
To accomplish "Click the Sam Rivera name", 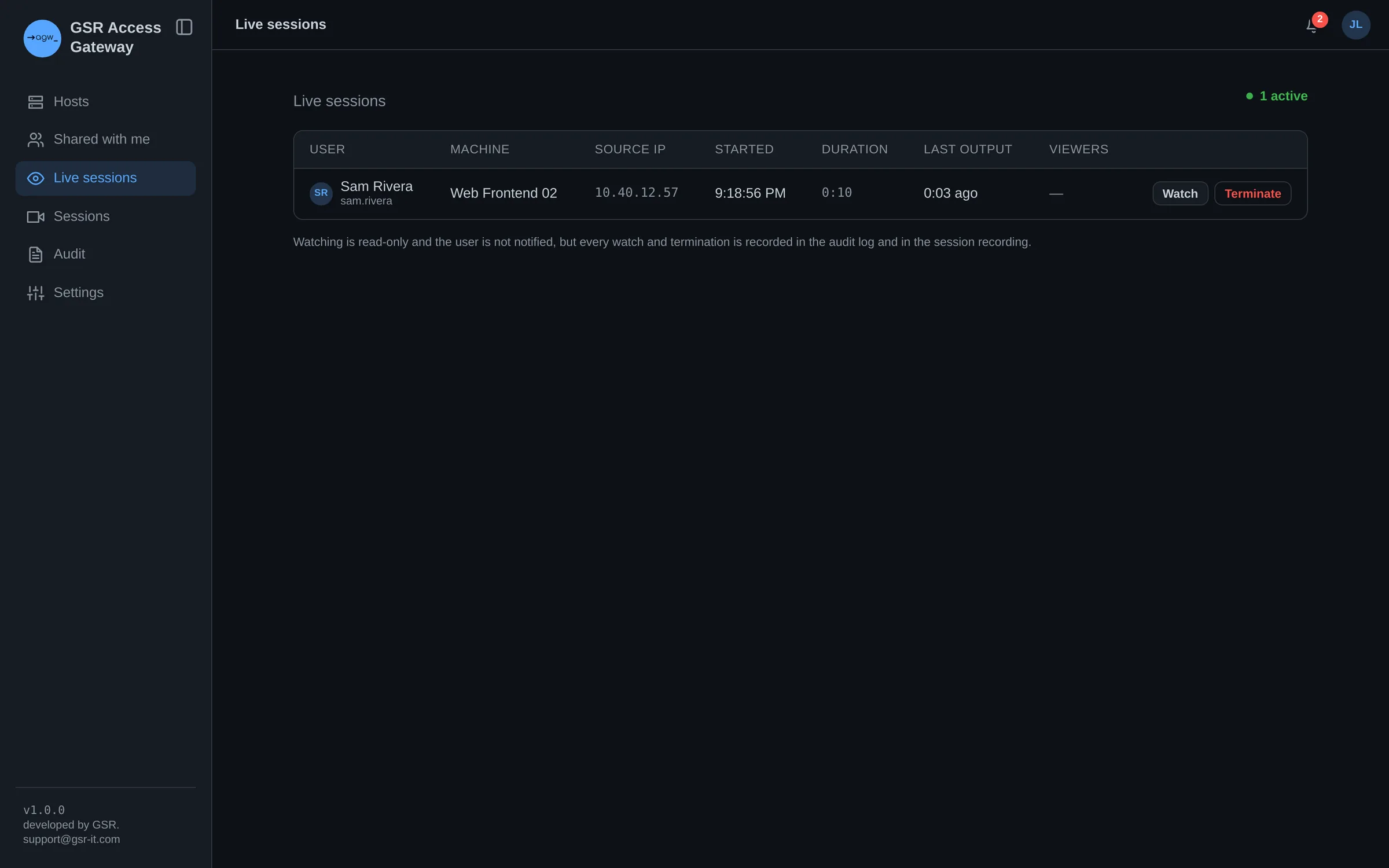I will tap(376, 186).
